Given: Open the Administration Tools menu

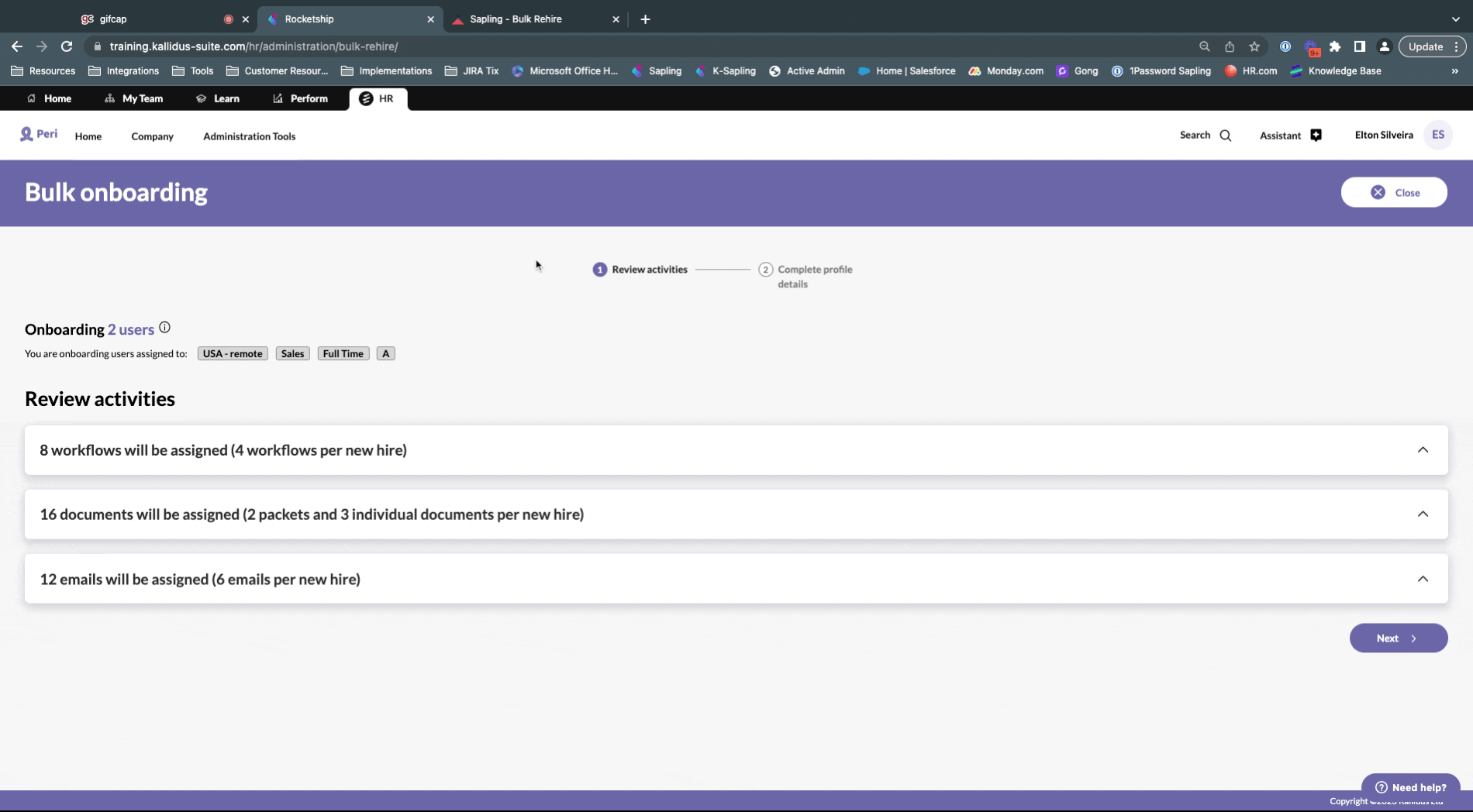Looking at the screenshot, I should [249, 136].
